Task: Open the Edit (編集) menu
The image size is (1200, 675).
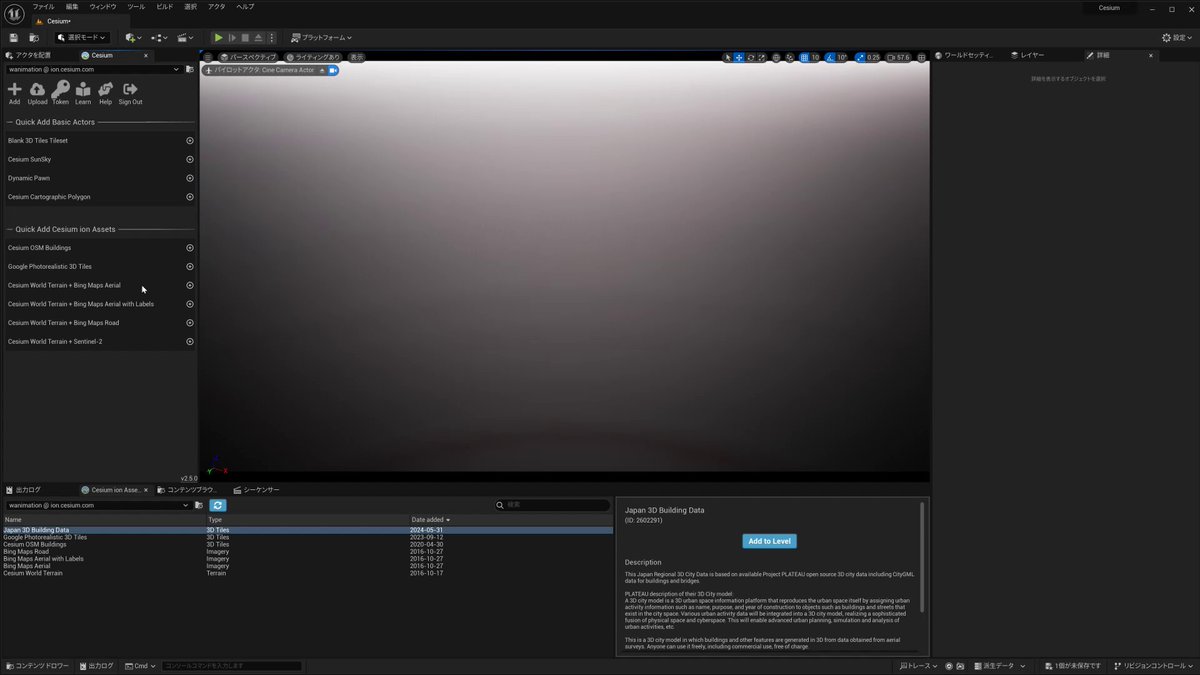Action: coord(72,7)
